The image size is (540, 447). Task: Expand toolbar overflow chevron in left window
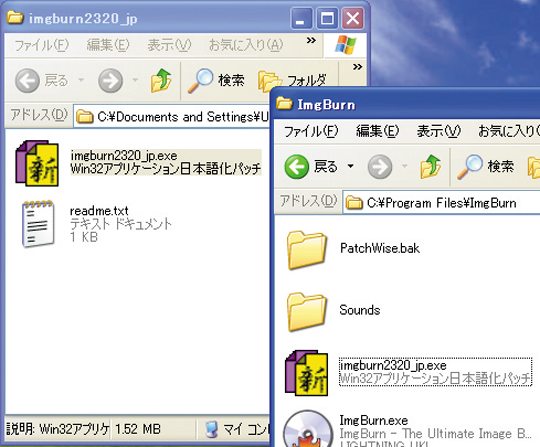357,67
